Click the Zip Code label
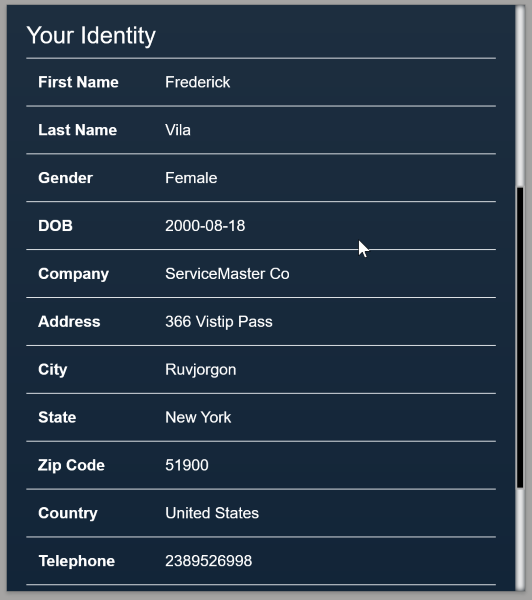532x600 pixels. 71,465
